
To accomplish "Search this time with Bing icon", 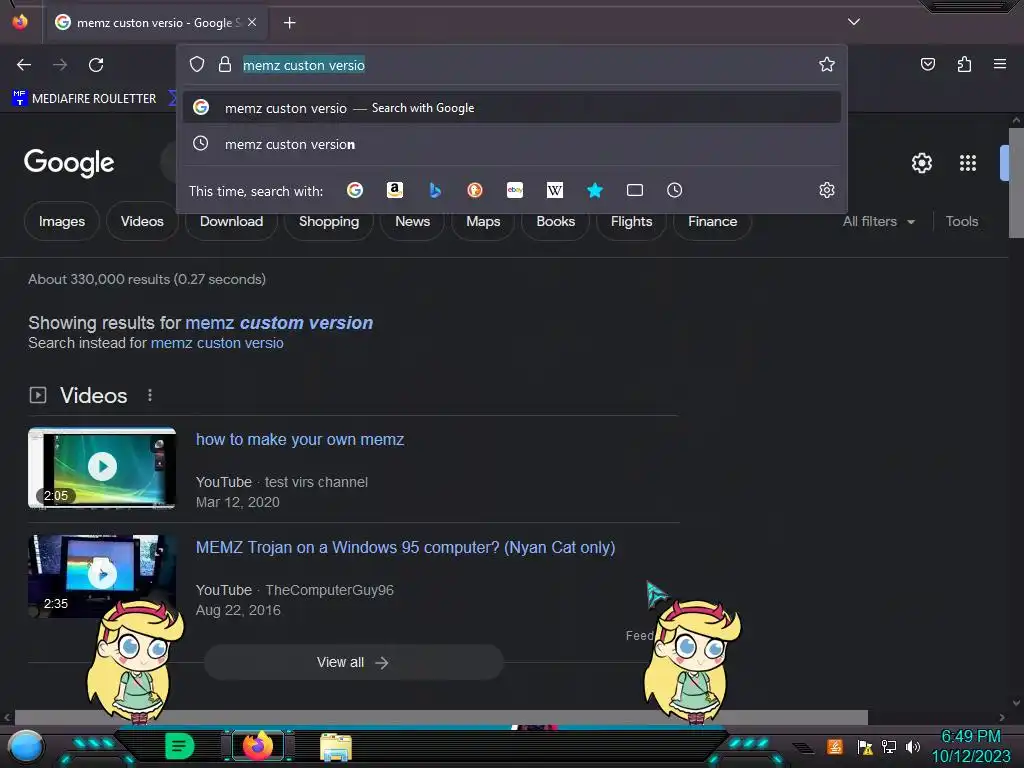I will click(x=435, y=190).
